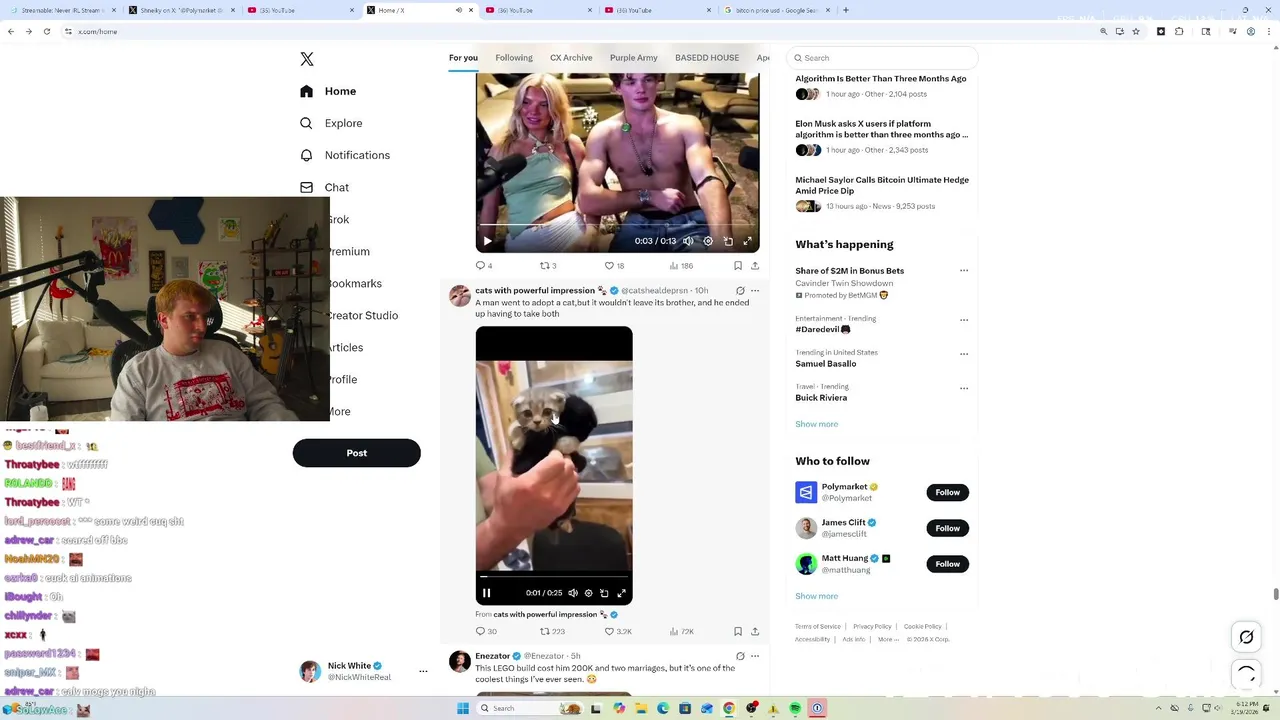The height and width of the screenshot is (720, 1280).
Task: Open options for #Daredevil trend
Action: pos(964,320)
